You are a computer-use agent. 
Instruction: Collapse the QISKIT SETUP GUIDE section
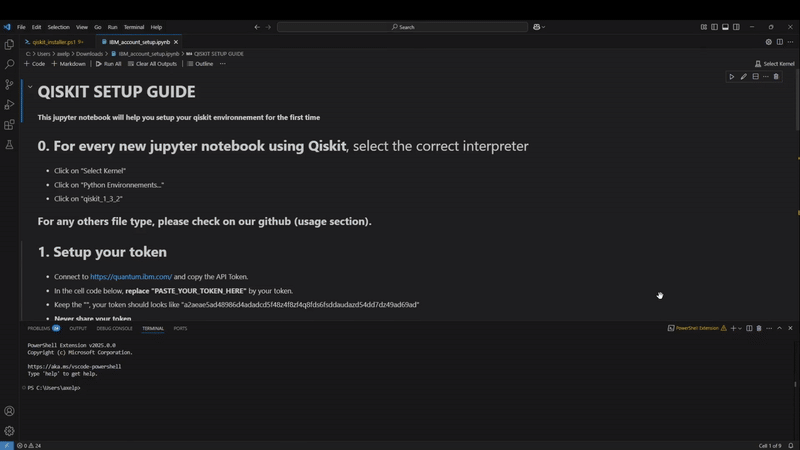point(30,87)
